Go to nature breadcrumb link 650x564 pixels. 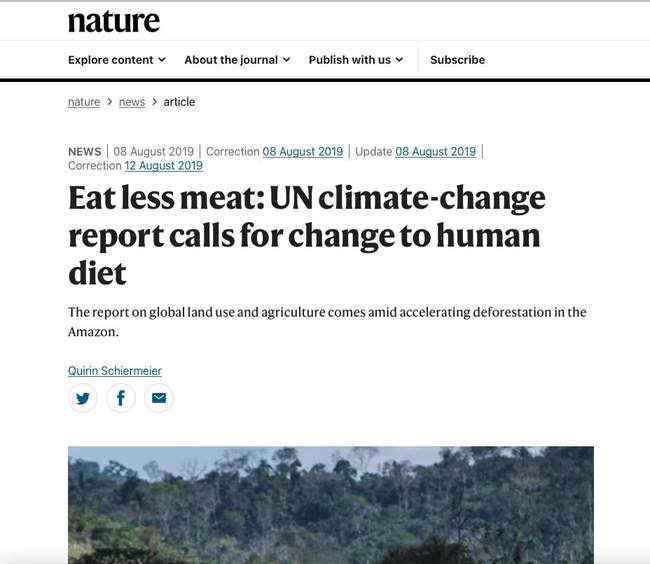pos(84,102)
